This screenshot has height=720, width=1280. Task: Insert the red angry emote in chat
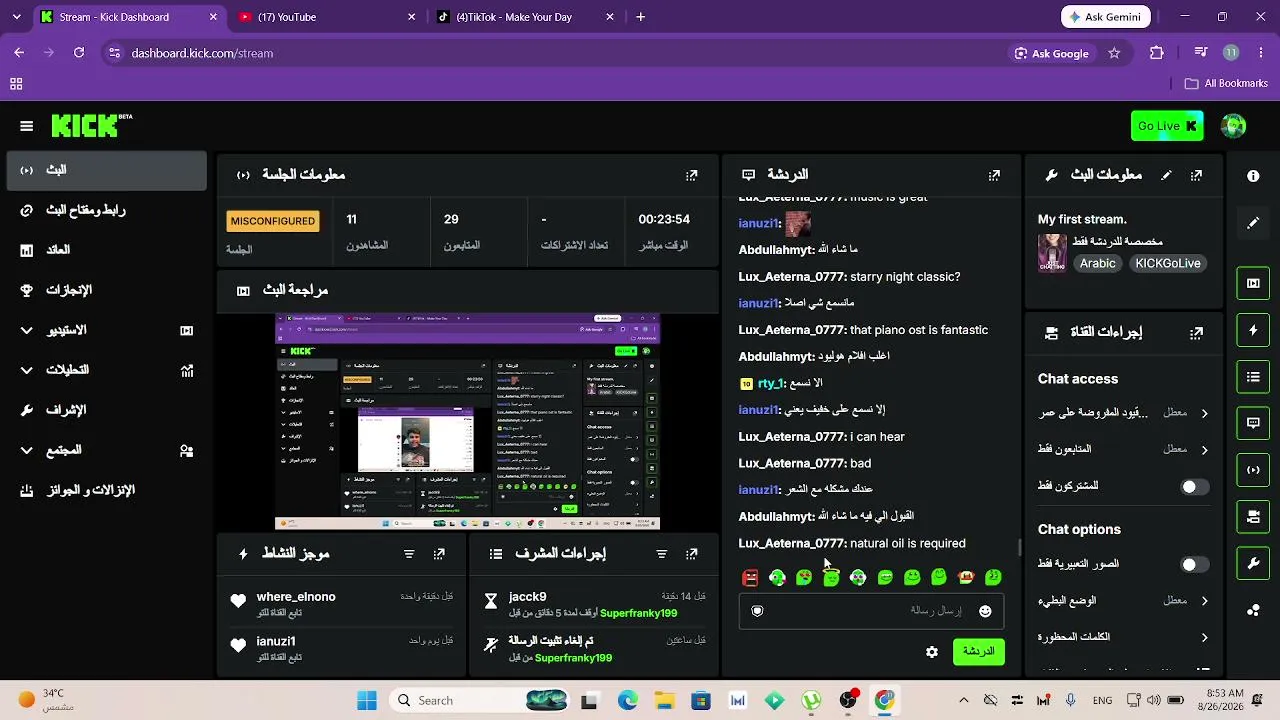pyautogui.click(x=750, y=577)
